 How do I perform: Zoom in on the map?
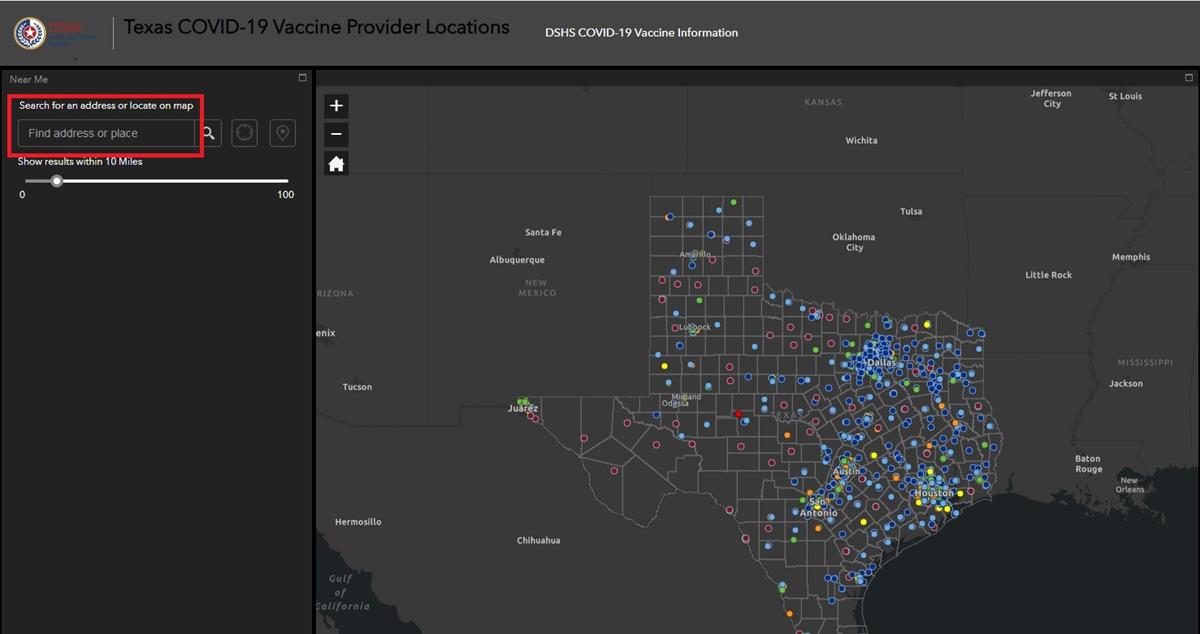(x=336, y=106)
